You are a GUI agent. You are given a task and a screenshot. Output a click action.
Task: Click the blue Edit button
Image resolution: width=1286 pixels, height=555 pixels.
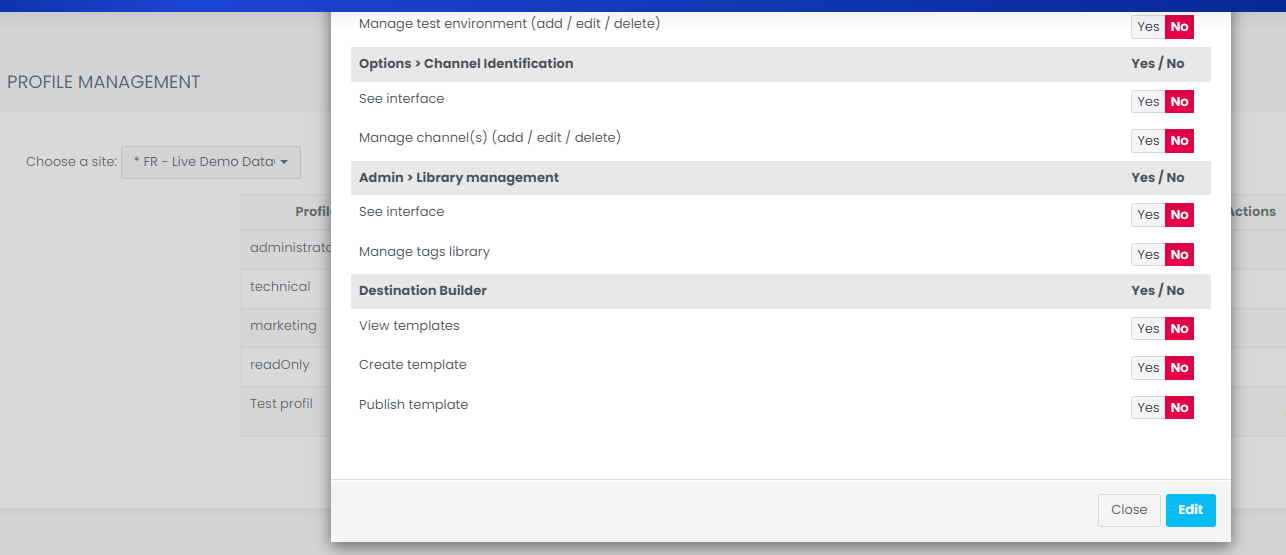[x=1190, y=510]
